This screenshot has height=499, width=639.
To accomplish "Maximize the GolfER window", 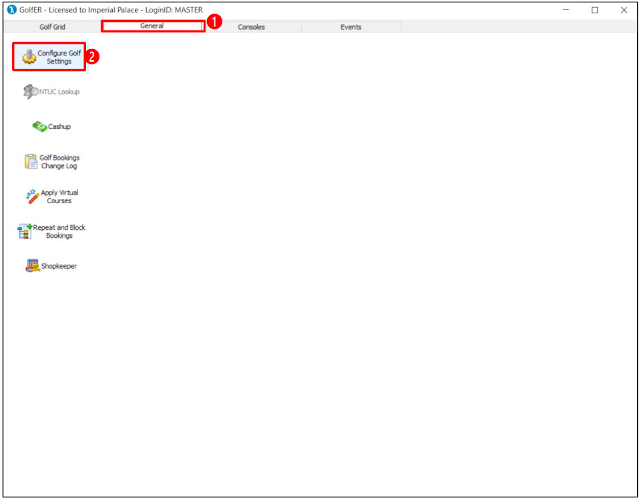I will [595, 10].
